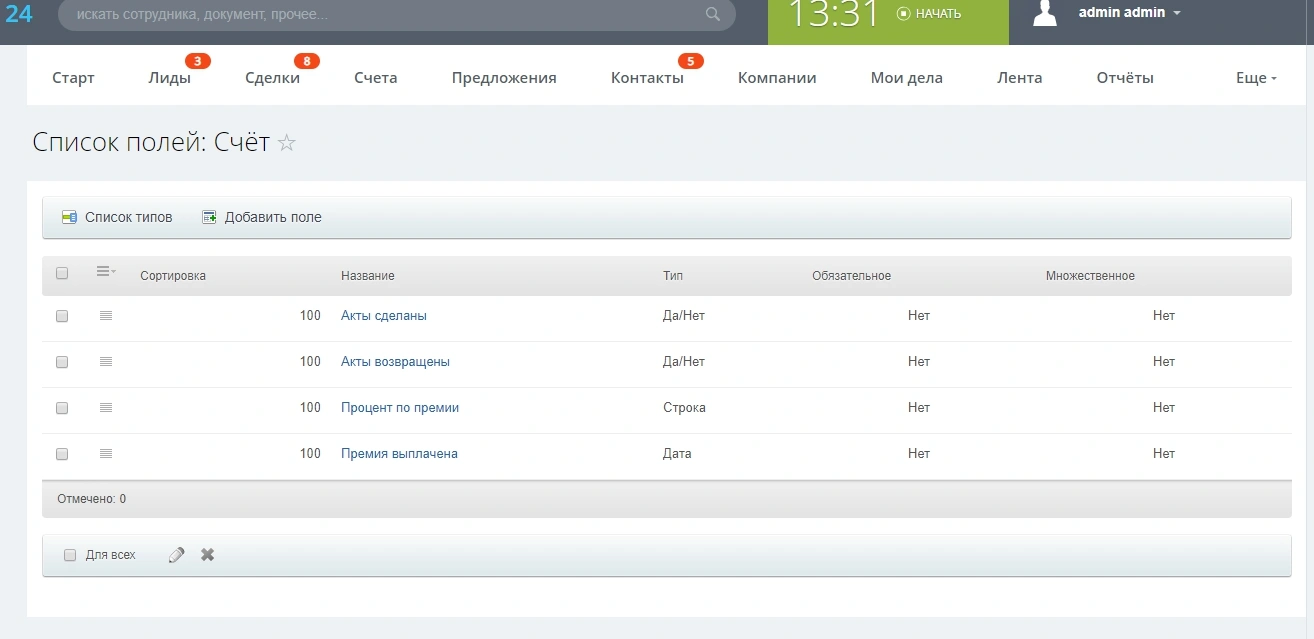
Task: Open the Контакты tab
Action: pyautogui.click(x=647, y=78)
